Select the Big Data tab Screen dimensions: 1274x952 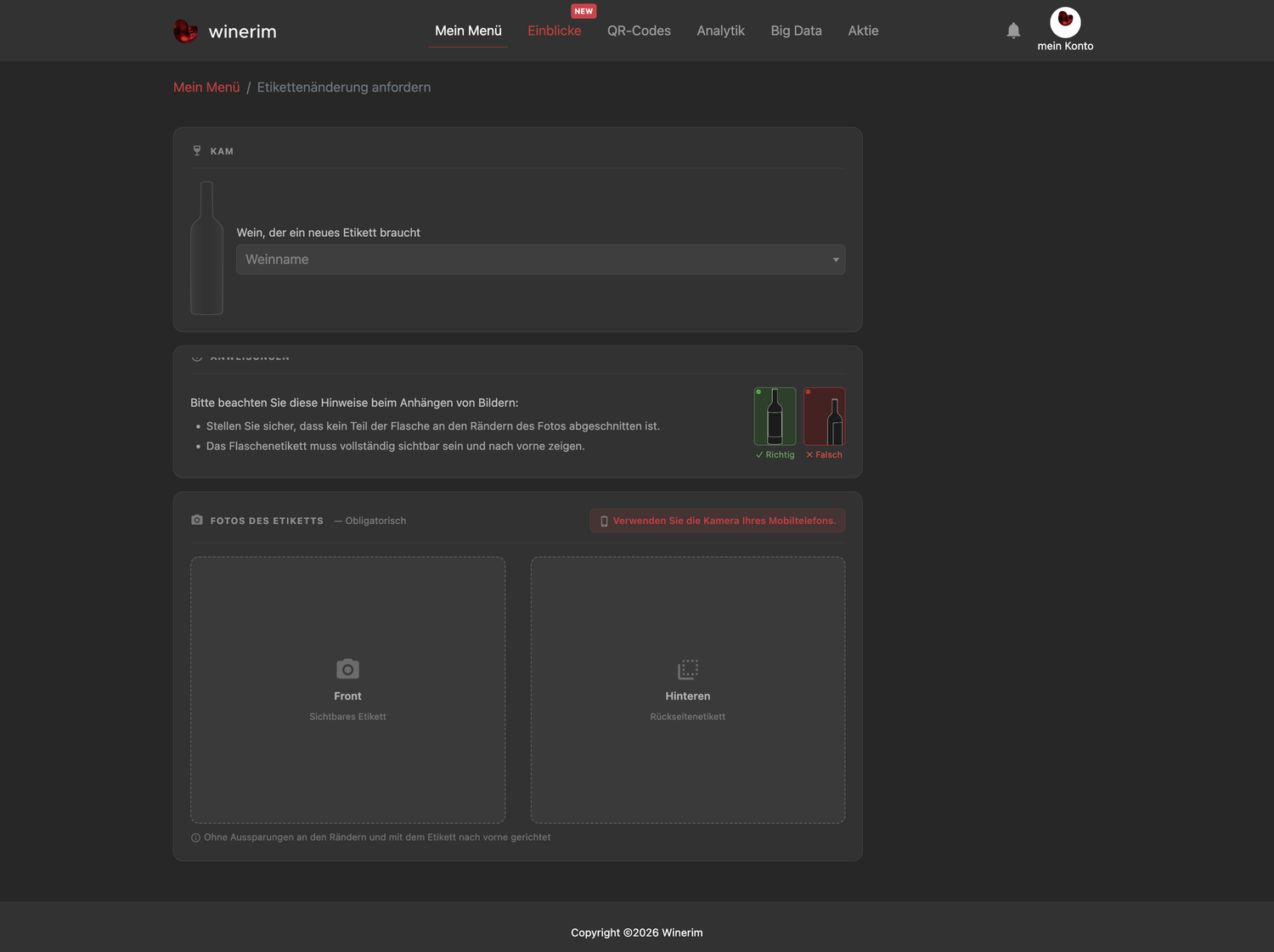tap(796, 31)
